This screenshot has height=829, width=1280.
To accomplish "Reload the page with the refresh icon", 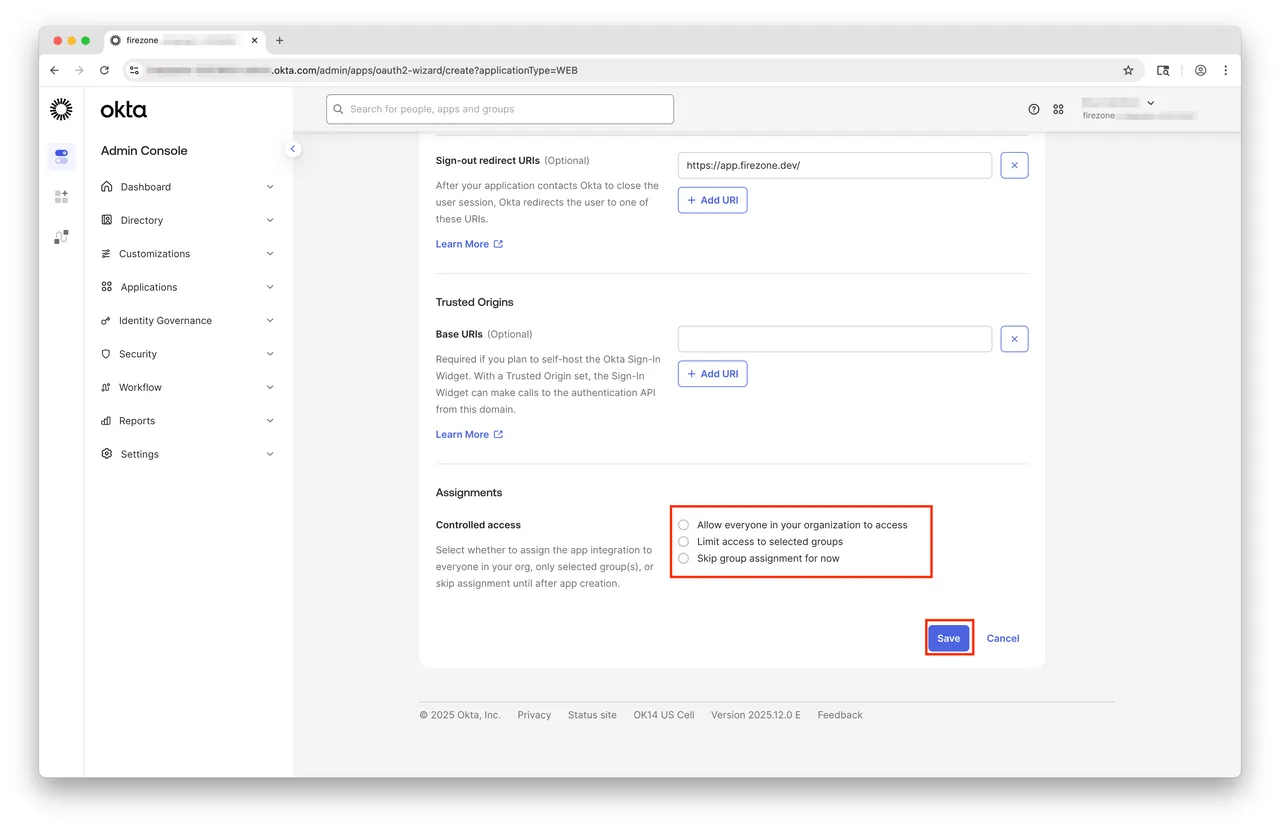I will click(104, 70).
